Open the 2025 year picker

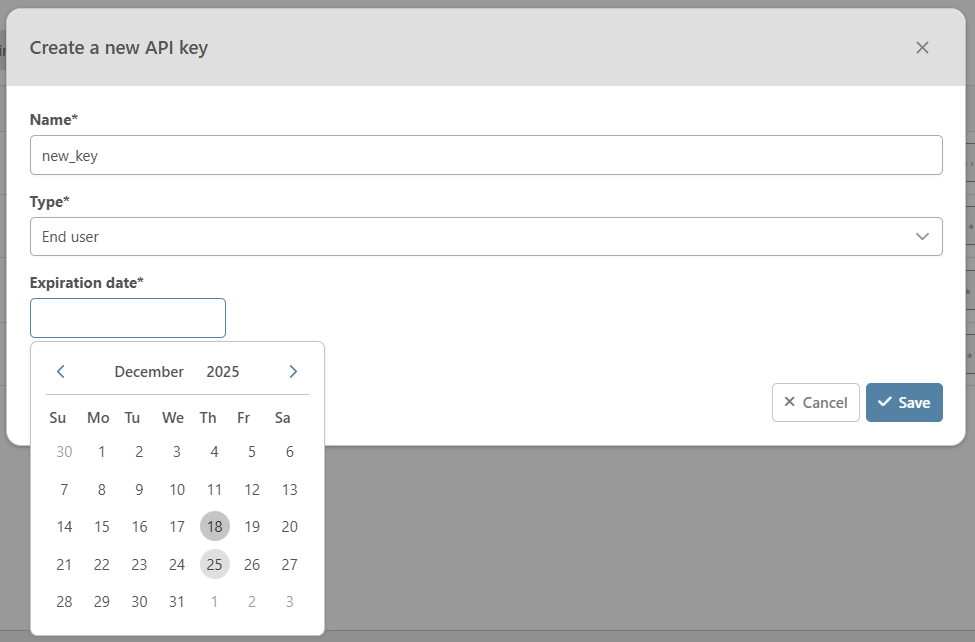click(223, 372)
